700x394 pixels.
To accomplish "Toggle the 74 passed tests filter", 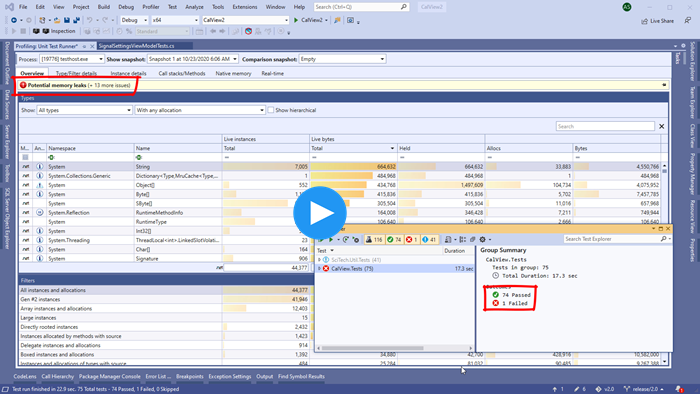I will point(394,240).
